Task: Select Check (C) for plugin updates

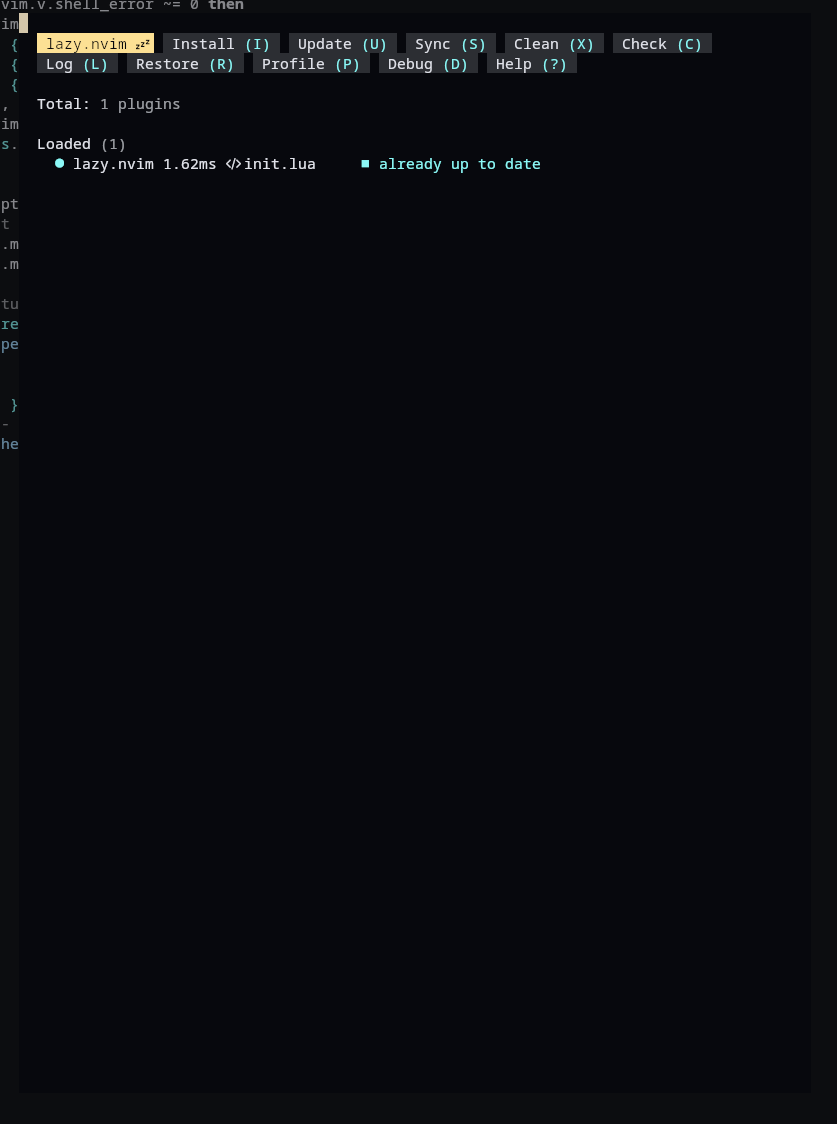Action: (x=662, y=44)
